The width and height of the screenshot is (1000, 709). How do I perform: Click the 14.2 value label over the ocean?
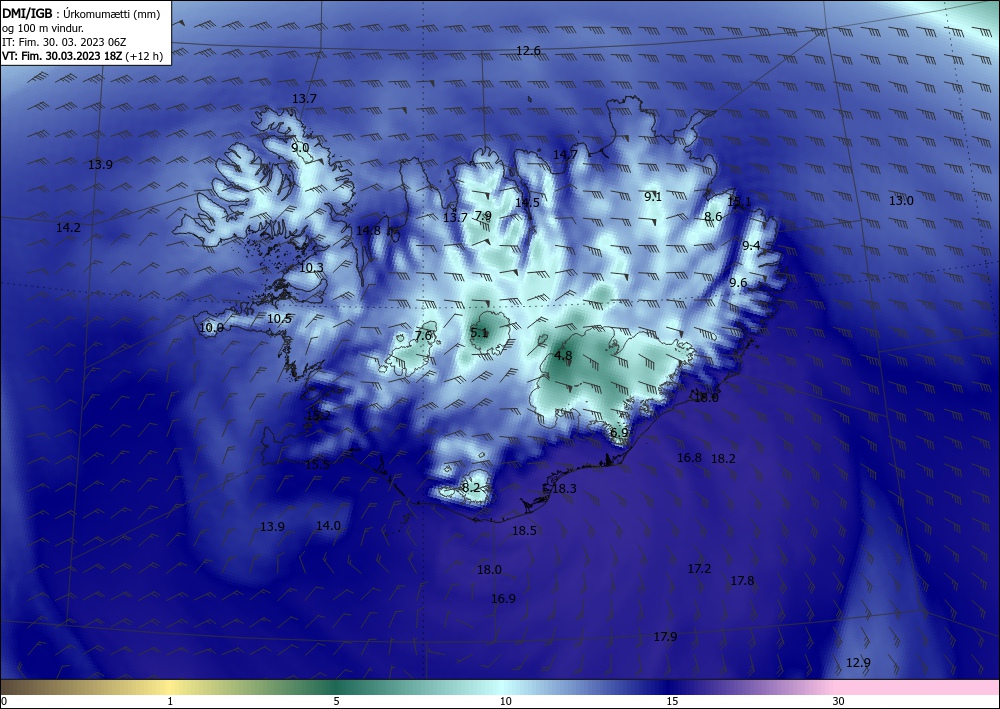click(x=68, y=228)
